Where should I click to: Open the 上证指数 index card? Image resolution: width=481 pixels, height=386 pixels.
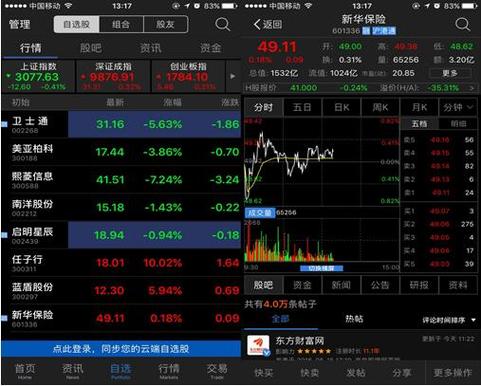(x=38, y=76)
